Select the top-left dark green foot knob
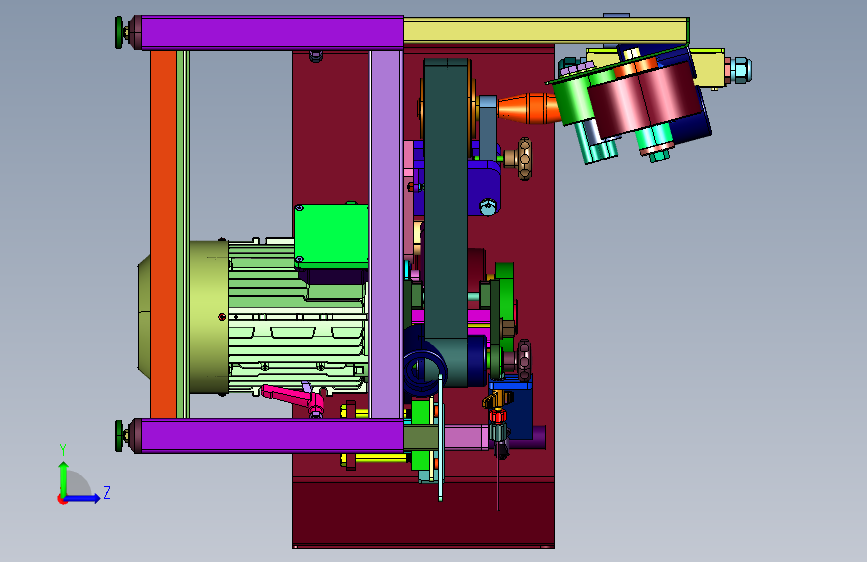867x562 pixels. click(x=119, y=33)
